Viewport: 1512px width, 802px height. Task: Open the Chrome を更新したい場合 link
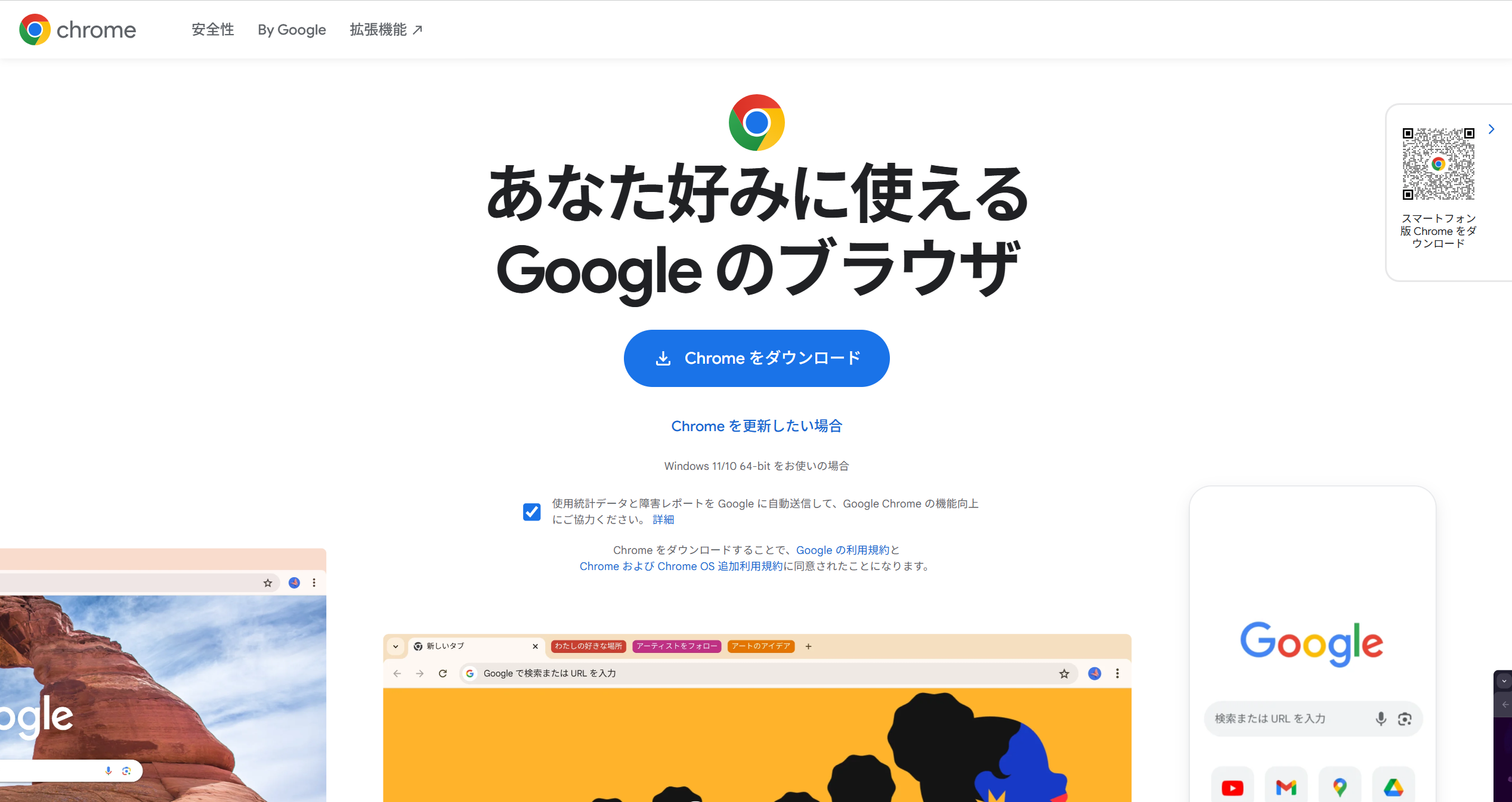coord(756,426)
